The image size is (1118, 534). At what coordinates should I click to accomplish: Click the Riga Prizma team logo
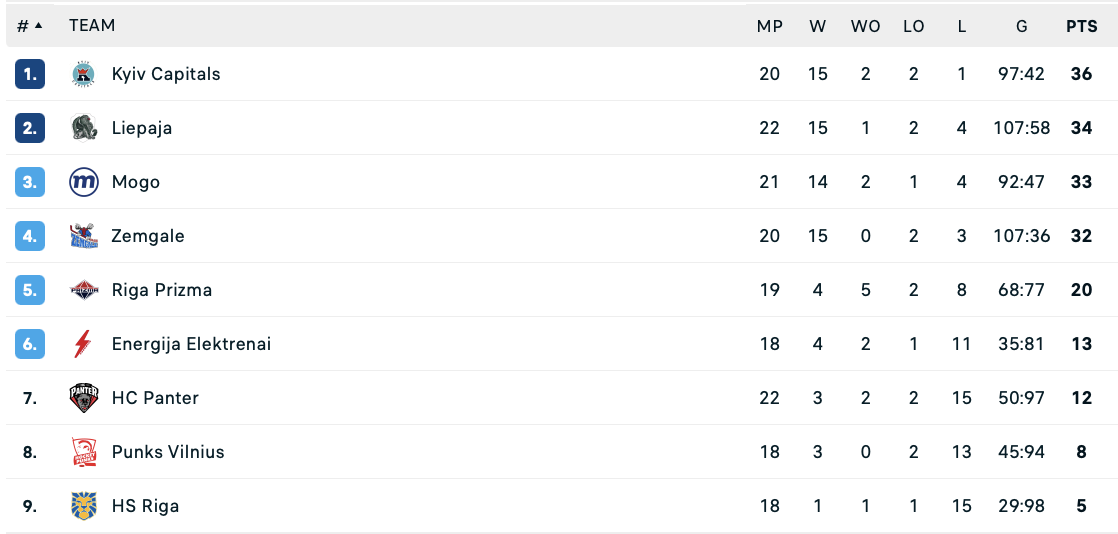click(x=83, y=290)
